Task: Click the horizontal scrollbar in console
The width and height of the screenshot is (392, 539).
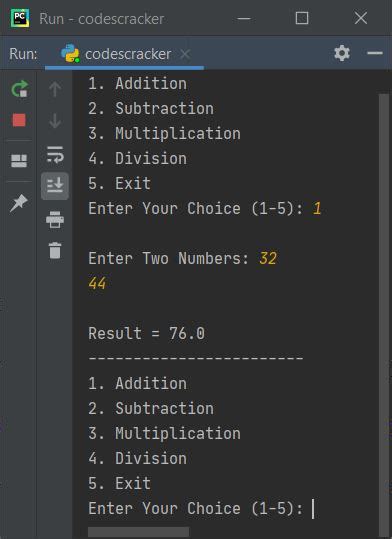Action: coord(139,532)
